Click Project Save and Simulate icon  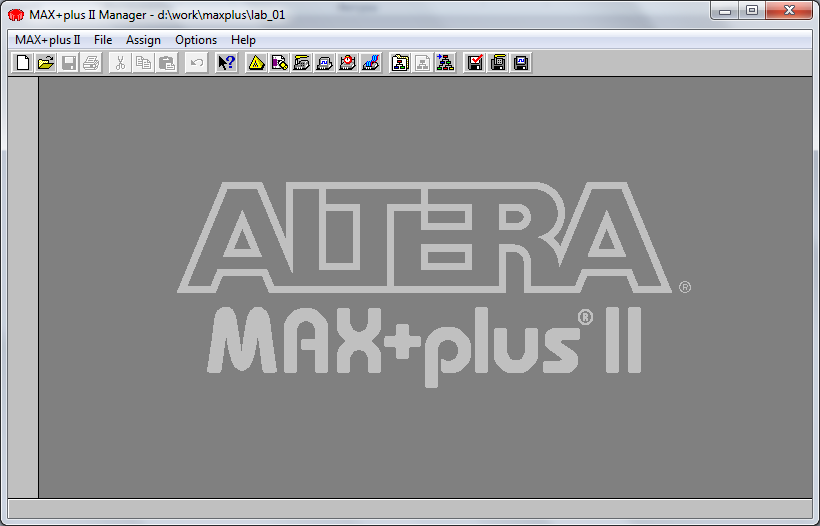(521, 63)
